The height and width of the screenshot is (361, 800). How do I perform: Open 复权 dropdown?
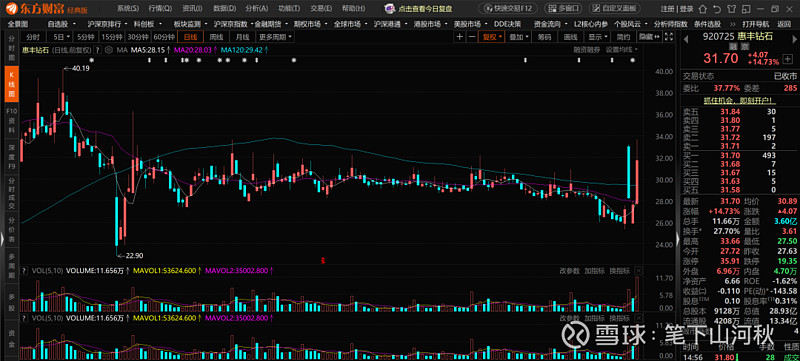tap(491, 37)
